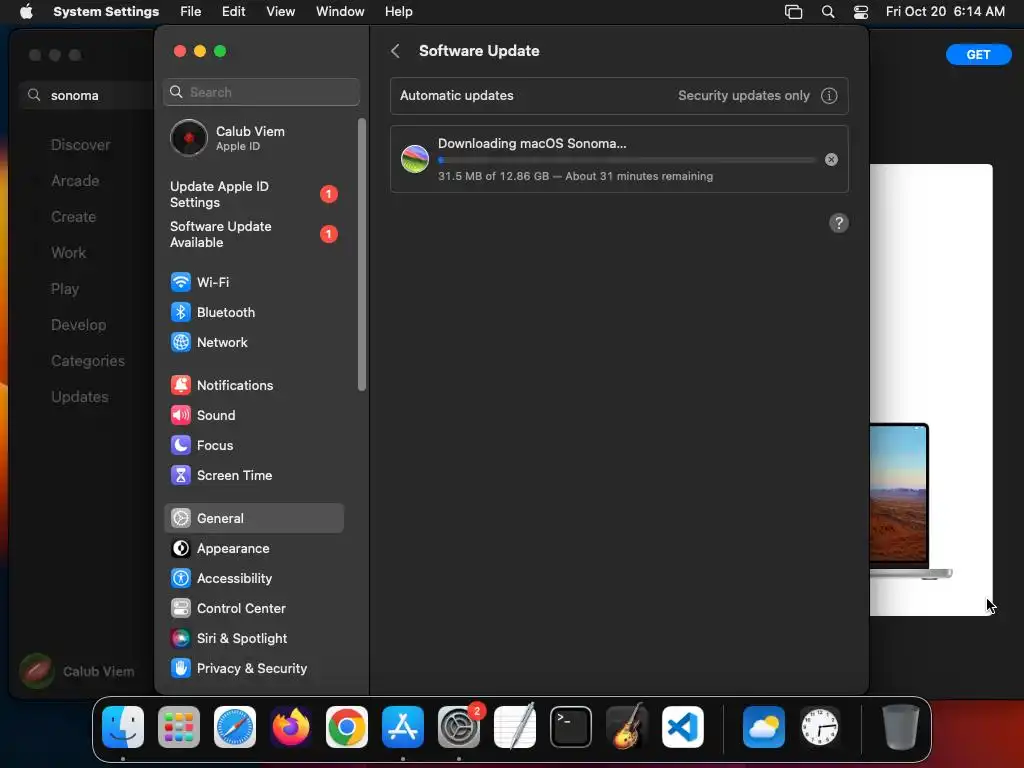Click App Store search field with sonoma
This screenshot has width=1024, height=768.
click(x=87, y=95)
